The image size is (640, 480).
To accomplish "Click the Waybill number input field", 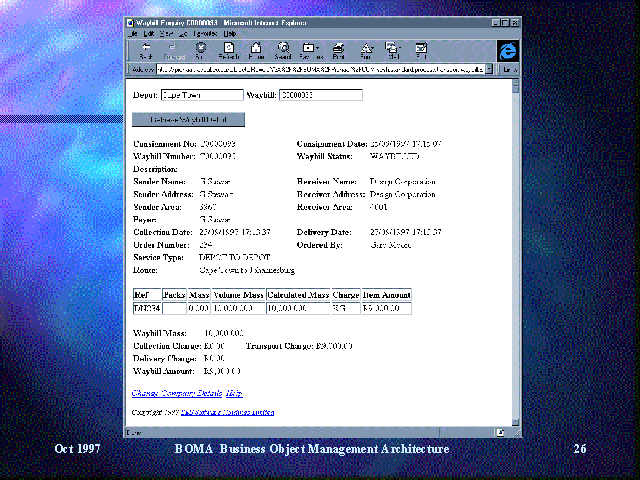I will [320, 96].
